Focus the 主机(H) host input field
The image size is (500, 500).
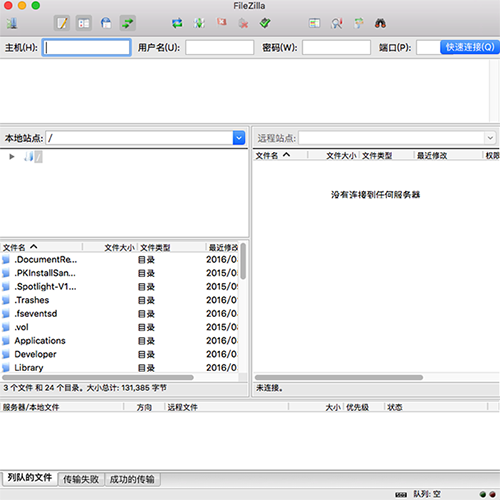[86, 47]
